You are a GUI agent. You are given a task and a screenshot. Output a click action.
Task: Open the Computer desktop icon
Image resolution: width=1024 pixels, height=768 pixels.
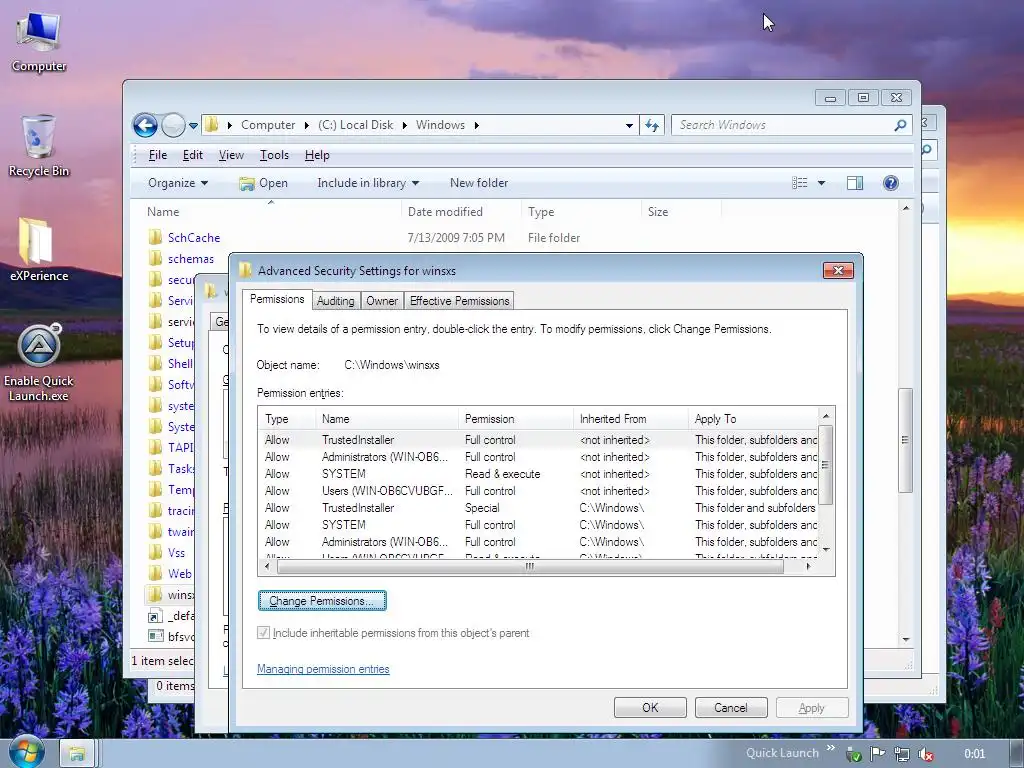tap(39, 42)
